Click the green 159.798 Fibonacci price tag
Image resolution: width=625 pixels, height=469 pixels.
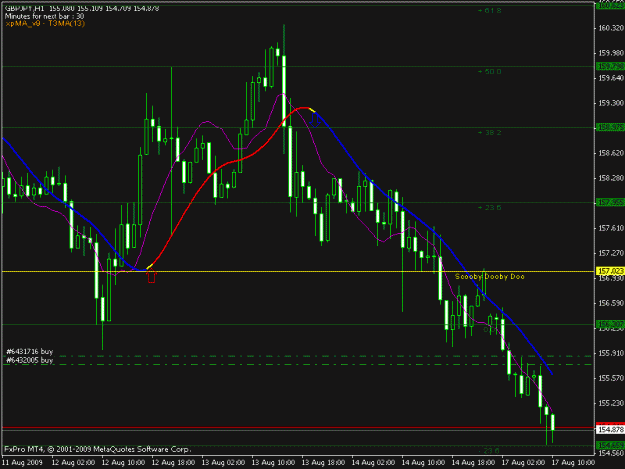click(610, 66)
